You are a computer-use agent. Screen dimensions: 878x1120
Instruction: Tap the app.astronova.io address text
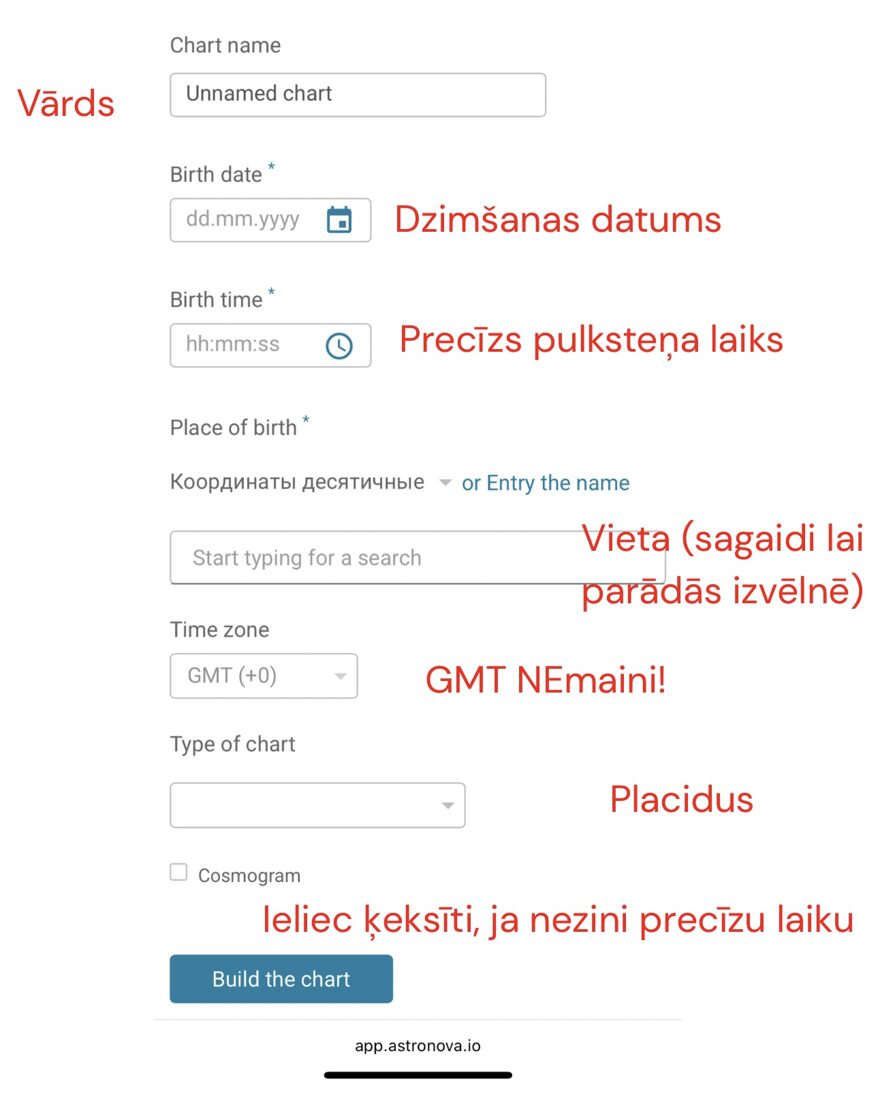[418, 1046]
